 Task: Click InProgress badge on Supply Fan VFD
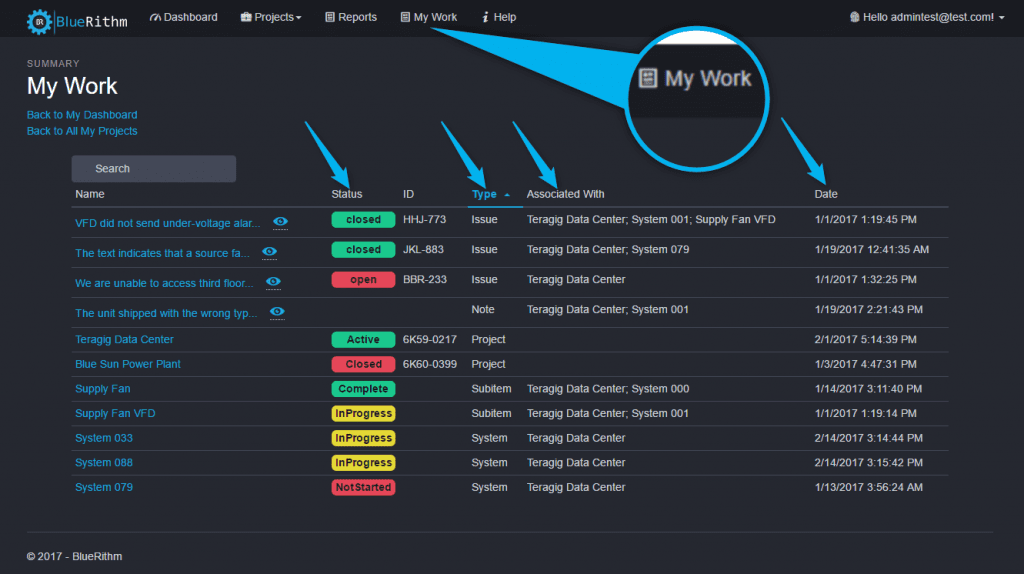[x=363, y=413]
